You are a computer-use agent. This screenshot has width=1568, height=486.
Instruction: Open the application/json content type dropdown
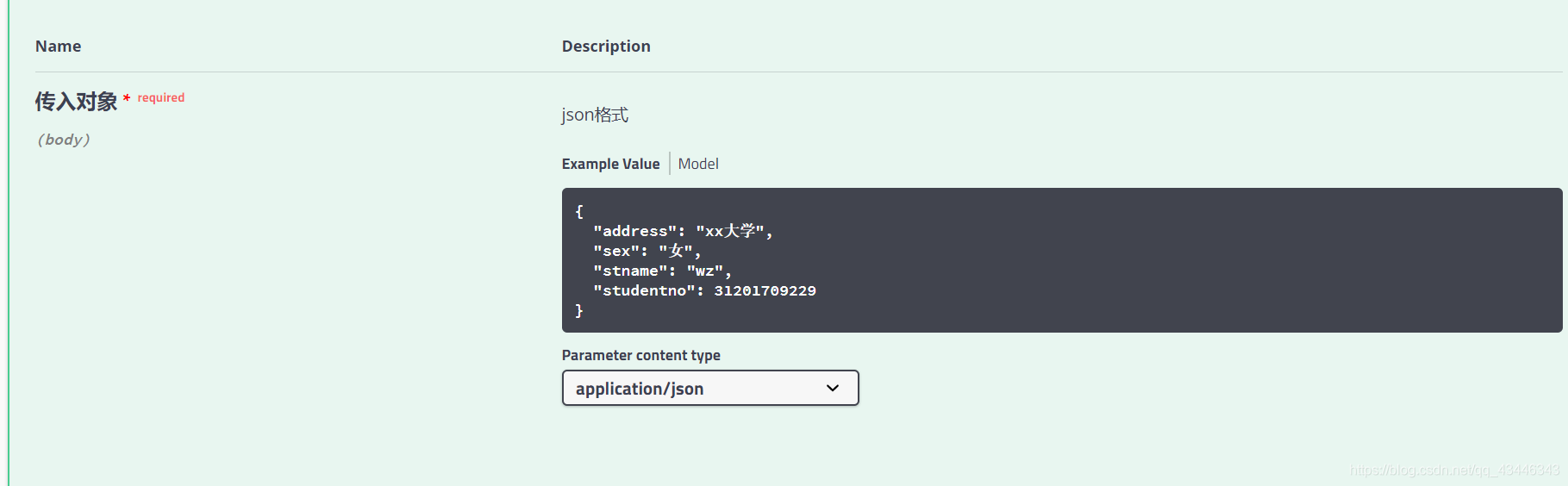[709, 389]
